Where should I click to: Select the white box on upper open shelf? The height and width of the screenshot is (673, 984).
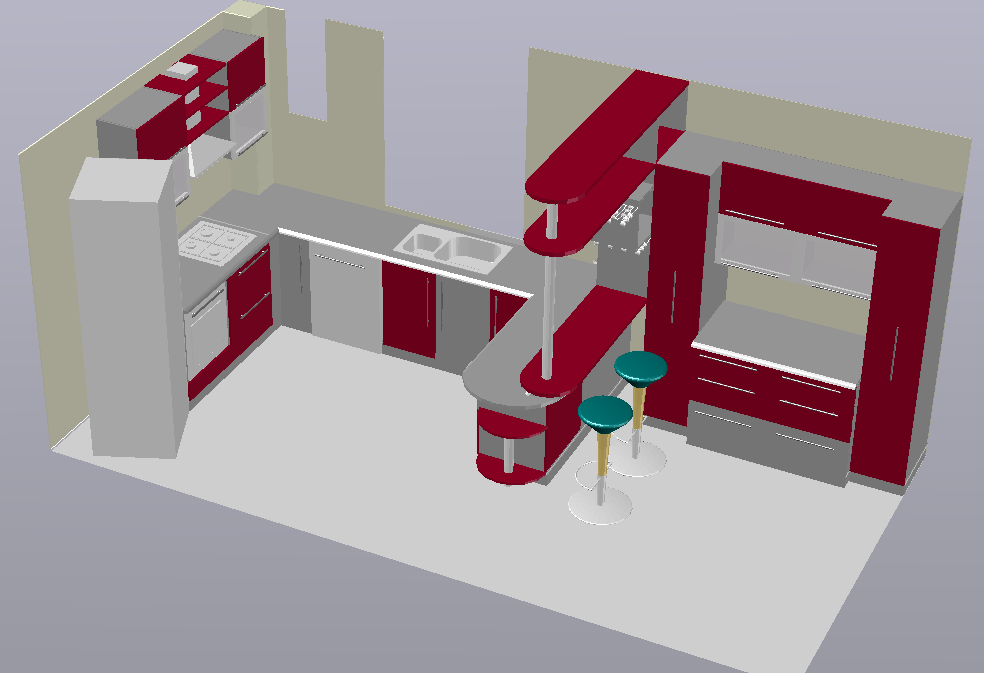click(x=183, y=70)
